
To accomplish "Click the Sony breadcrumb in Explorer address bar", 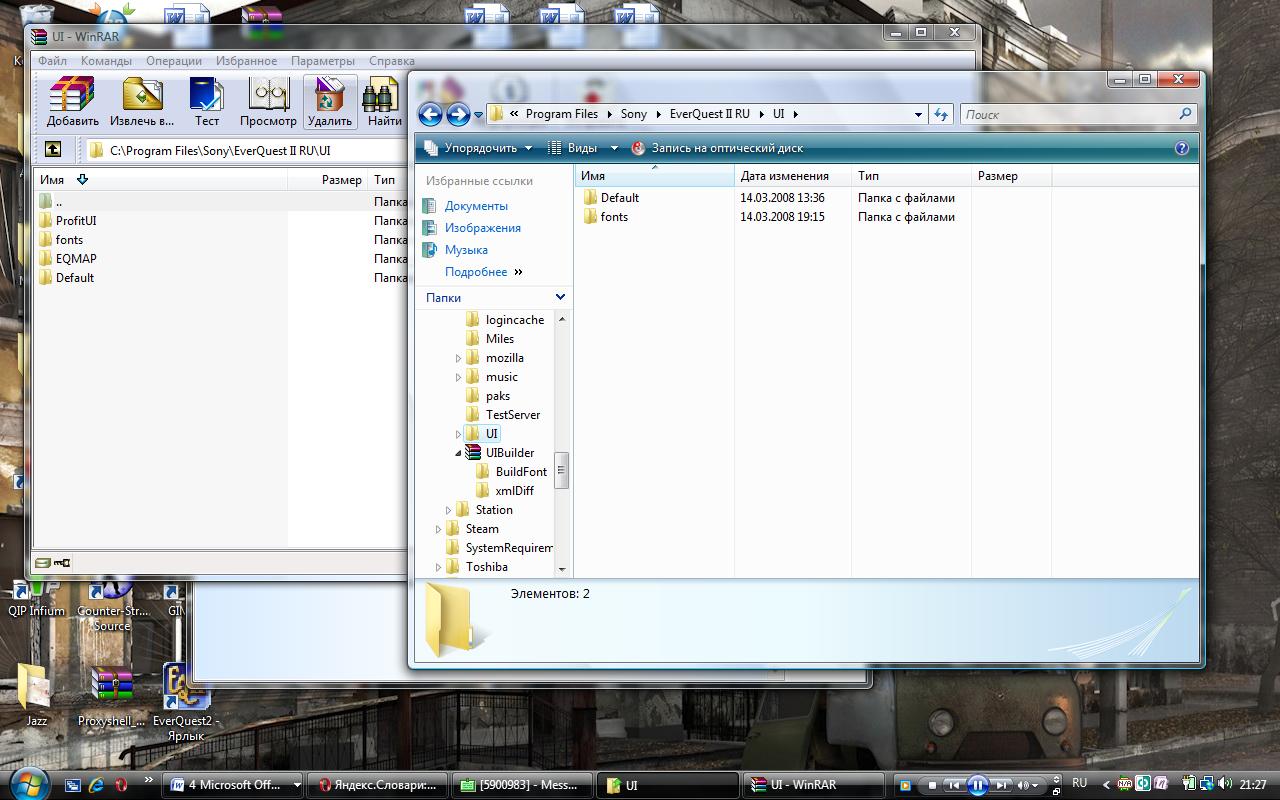I will click(x=634, y=114).
